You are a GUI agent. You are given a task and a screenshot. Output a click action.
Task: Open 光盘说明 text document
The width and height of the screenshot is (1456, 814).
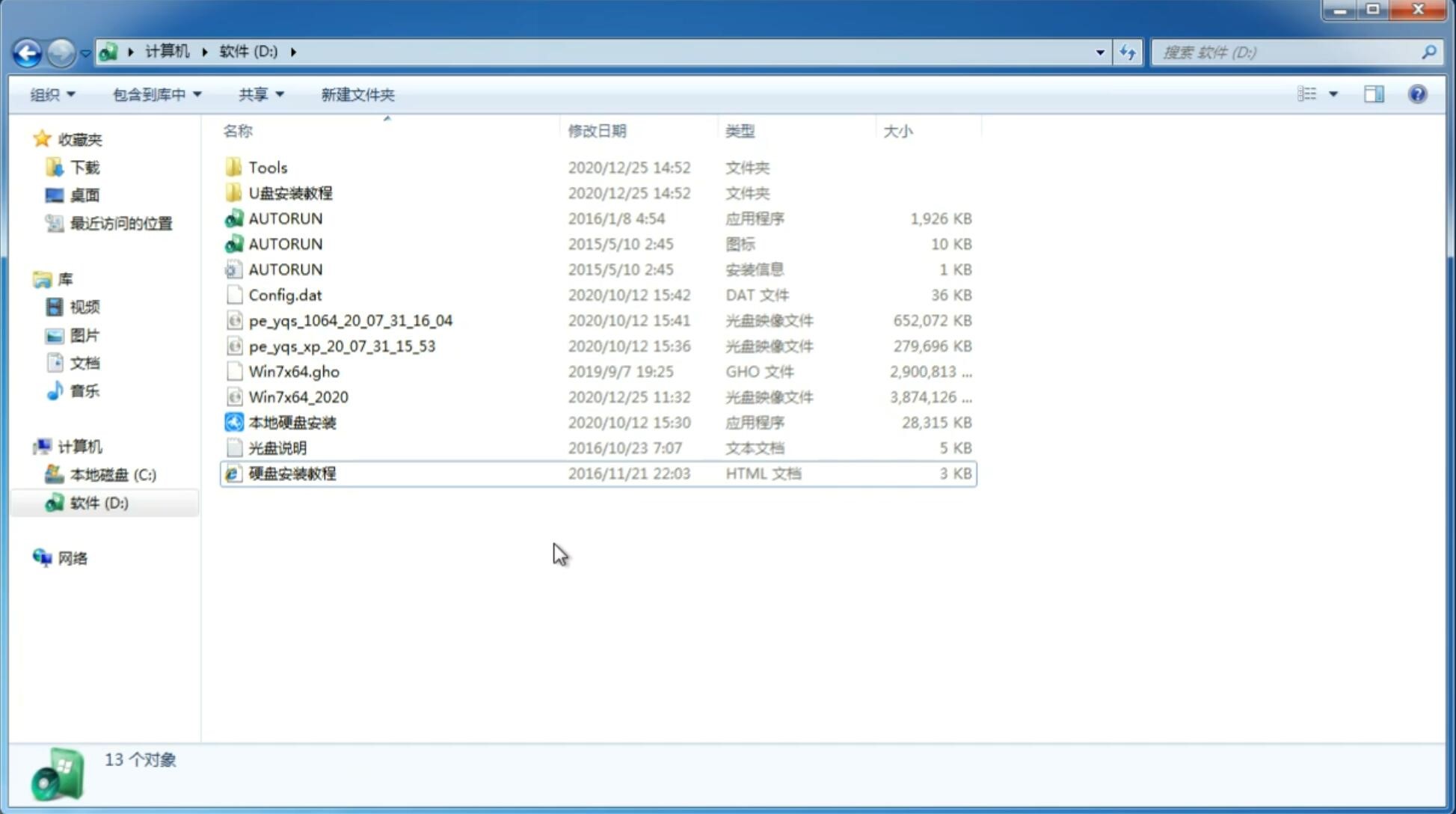(x=277, y=447)
